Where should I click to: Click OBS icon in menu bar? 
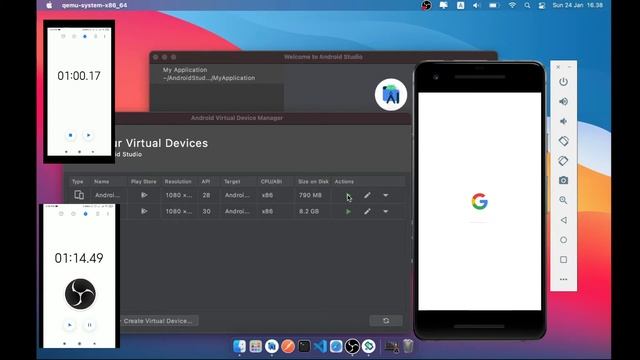[426, 5]
